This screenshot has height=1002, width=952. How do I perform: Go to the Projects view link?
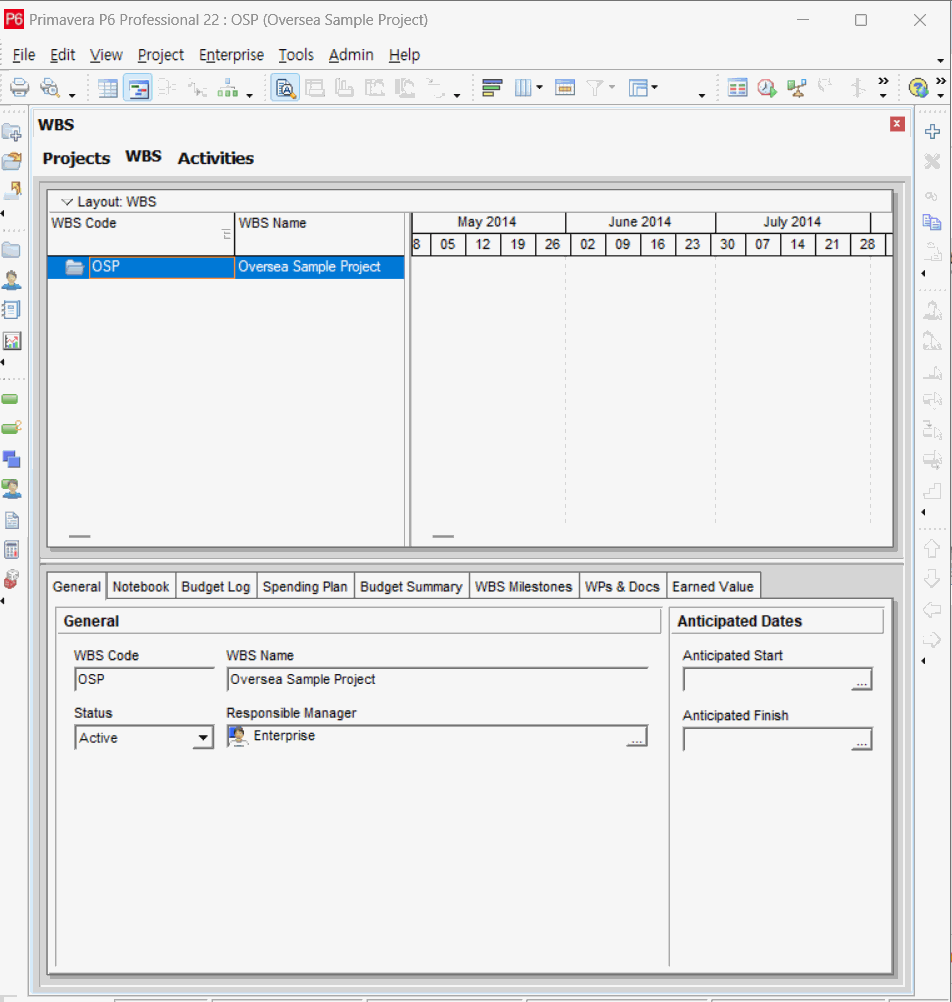tap(76, 158)
